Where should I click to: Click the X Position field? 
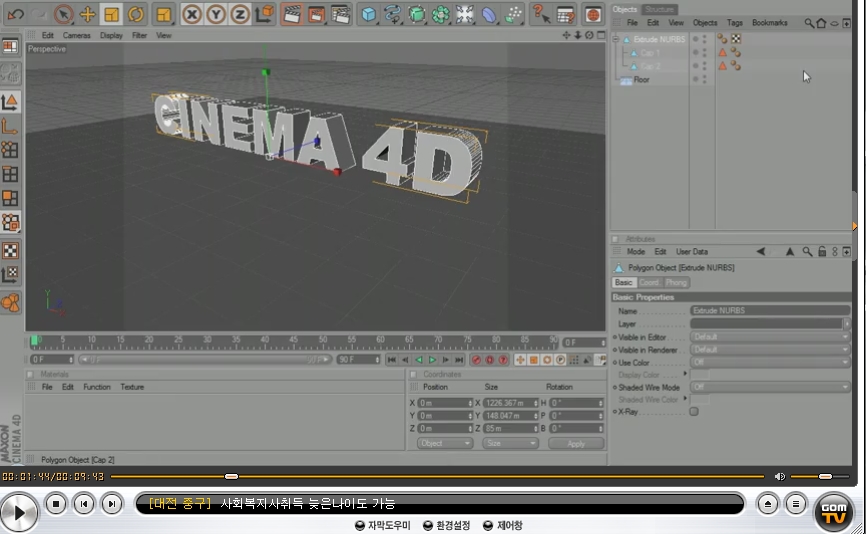(x=445, y=403)
